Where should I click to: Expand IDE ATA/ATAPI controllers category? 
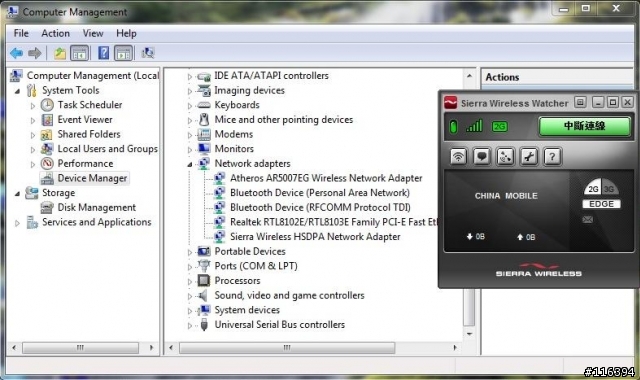[189, 77]
